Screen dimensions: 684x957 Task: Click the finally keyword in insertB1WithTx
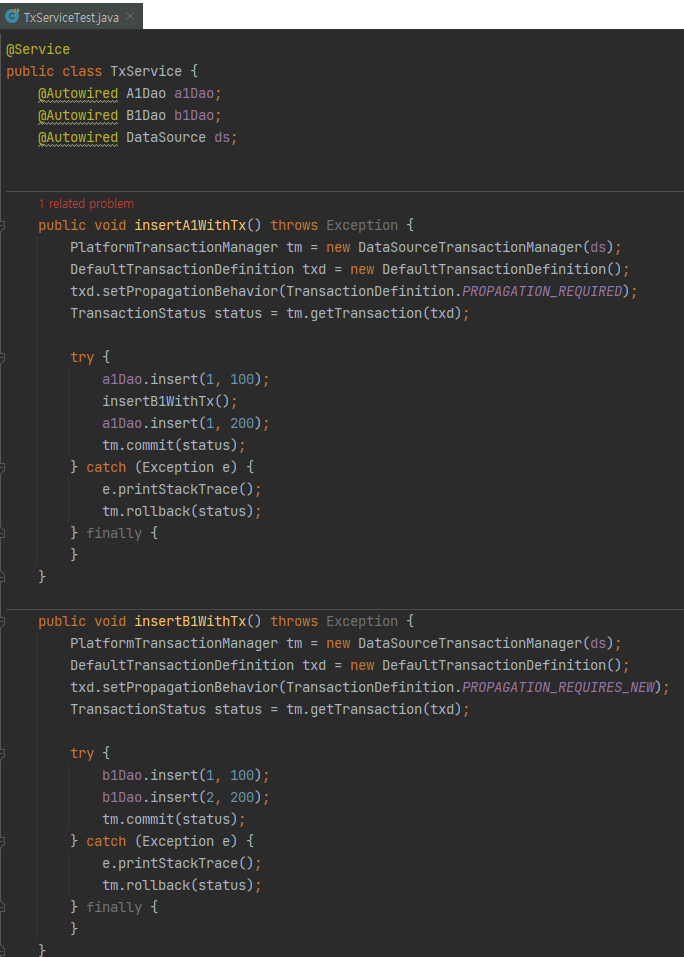click(114, 907)
